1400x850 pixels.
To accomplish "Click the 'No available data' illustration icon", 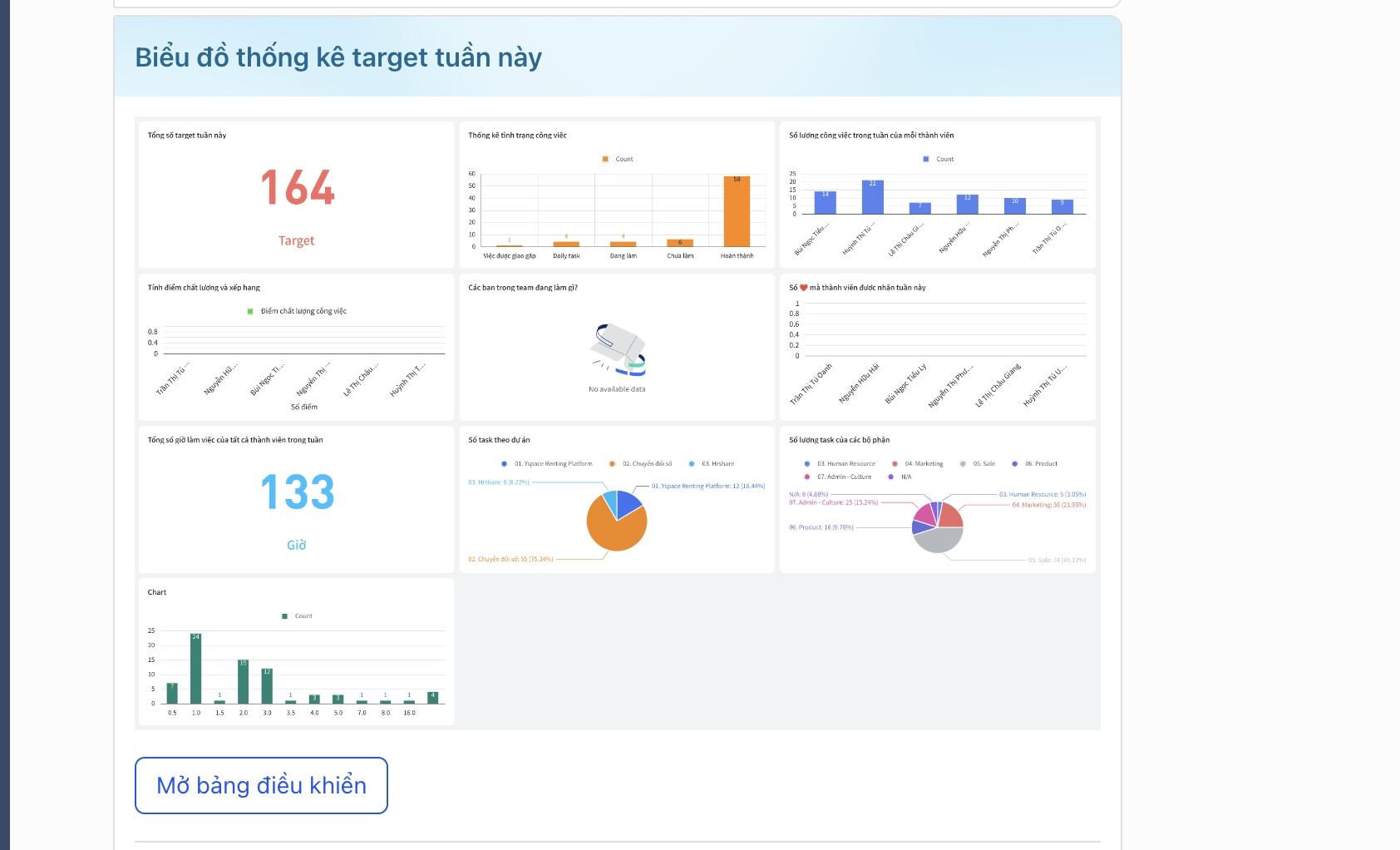I will point(617,349).
